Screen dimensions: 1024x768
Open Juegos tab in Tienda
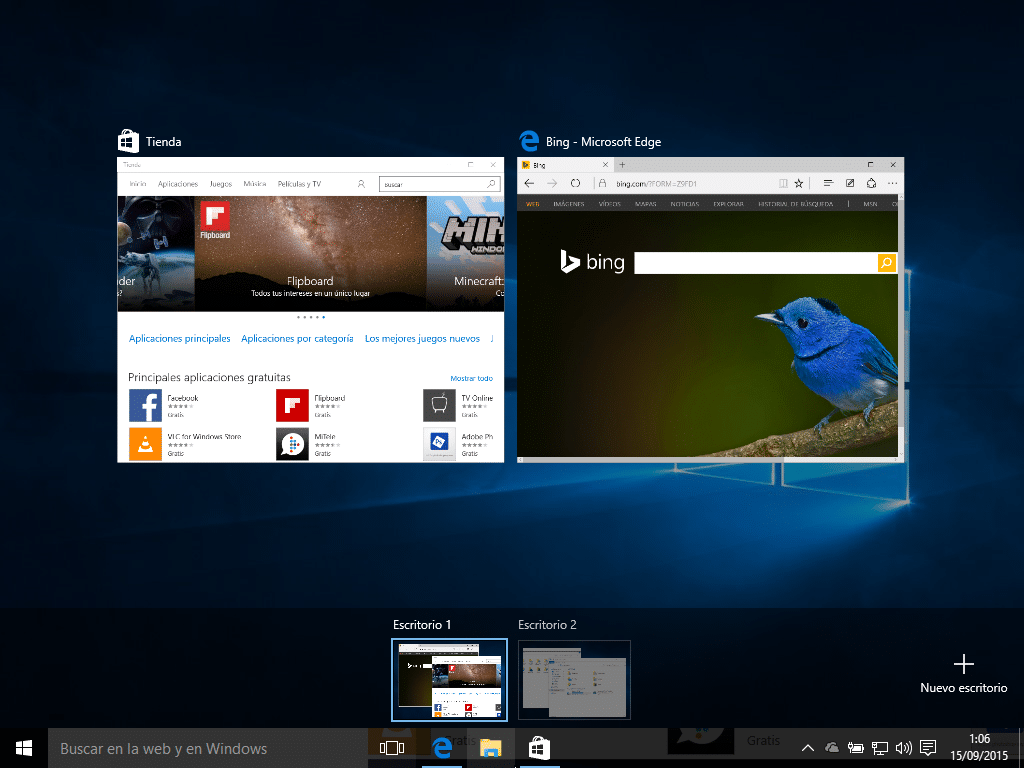[x=221, y=184]
